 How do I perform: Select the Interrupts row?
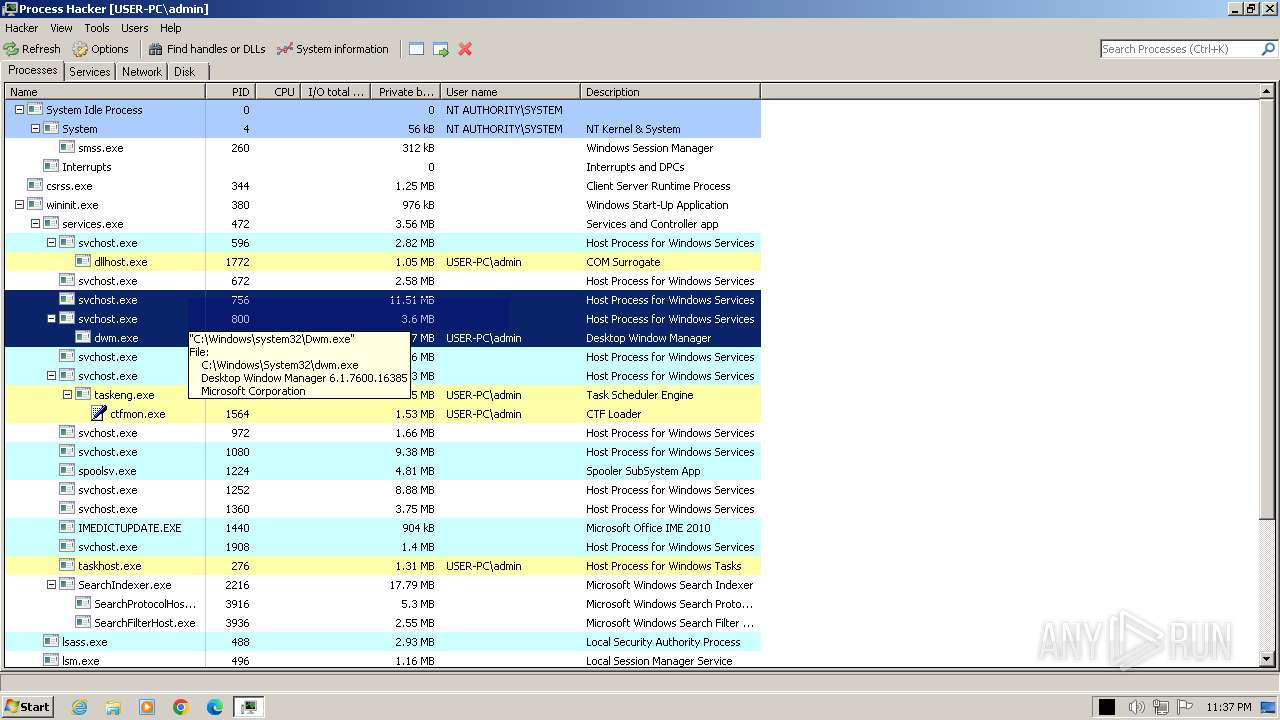pos(383,167)
